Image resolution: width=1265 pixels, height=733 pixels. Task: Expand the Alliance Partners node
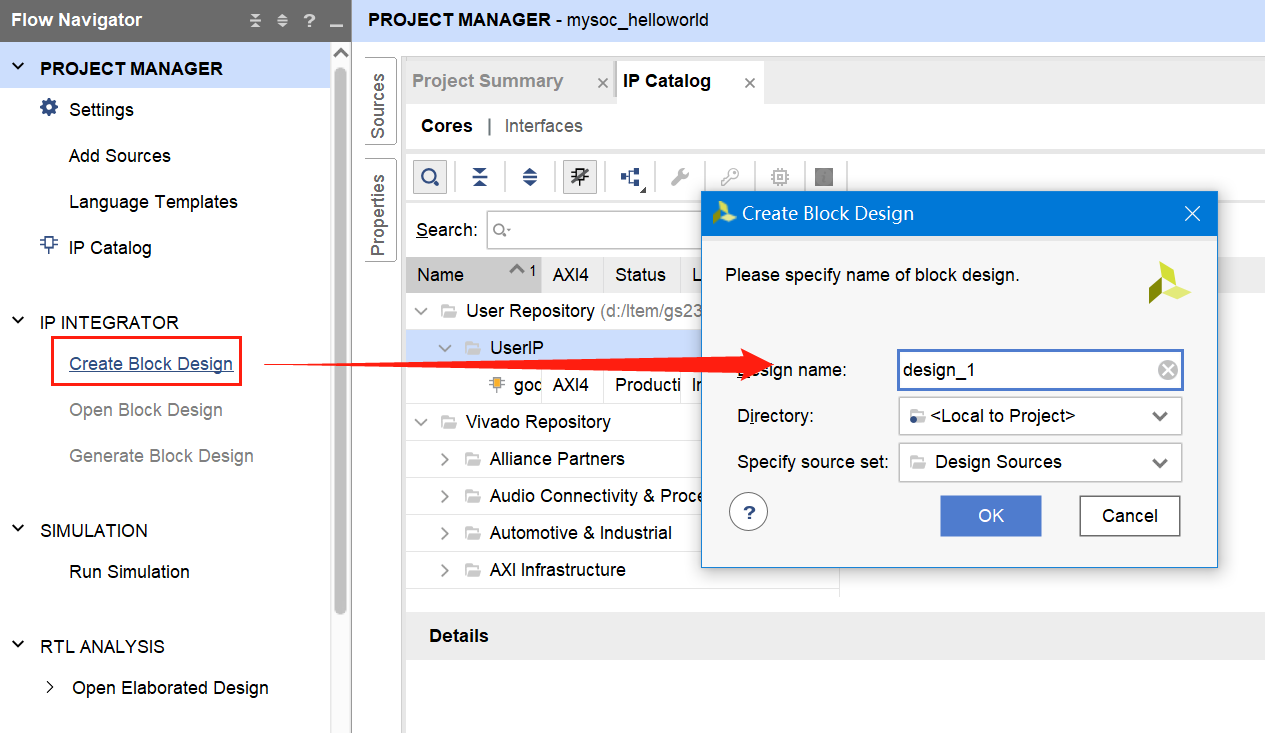pos(445,459)
